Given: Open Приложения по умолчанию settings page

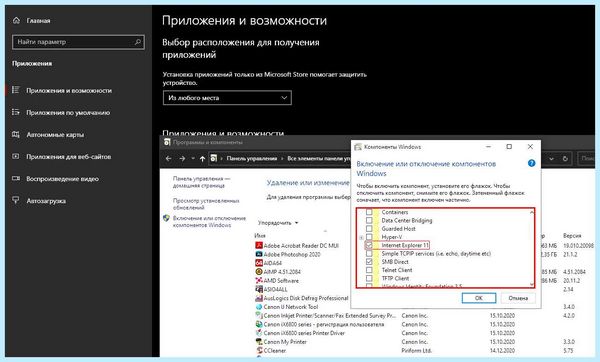Looking at the screenshot, I should (x=68, y=113).
